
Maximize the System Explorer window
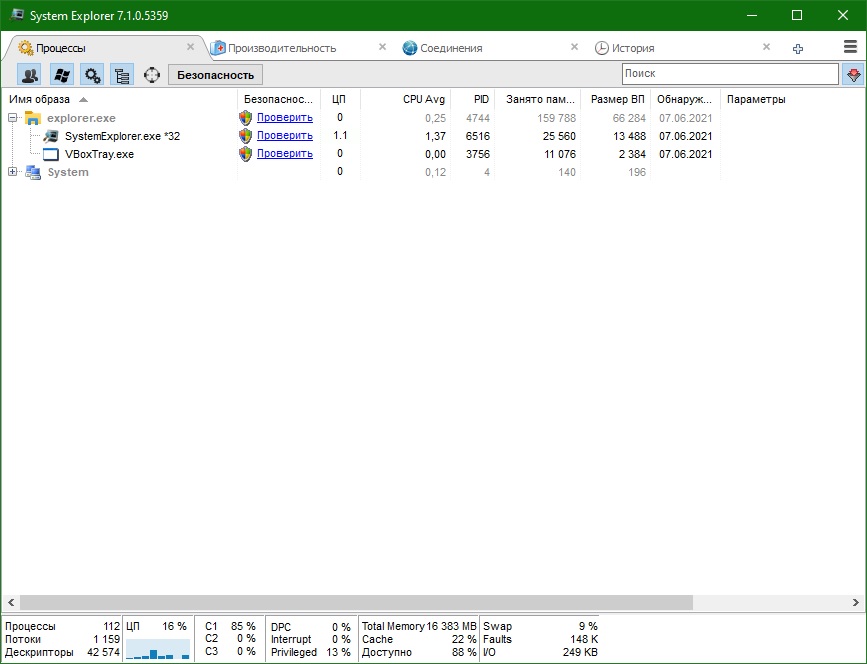point(797,15)
